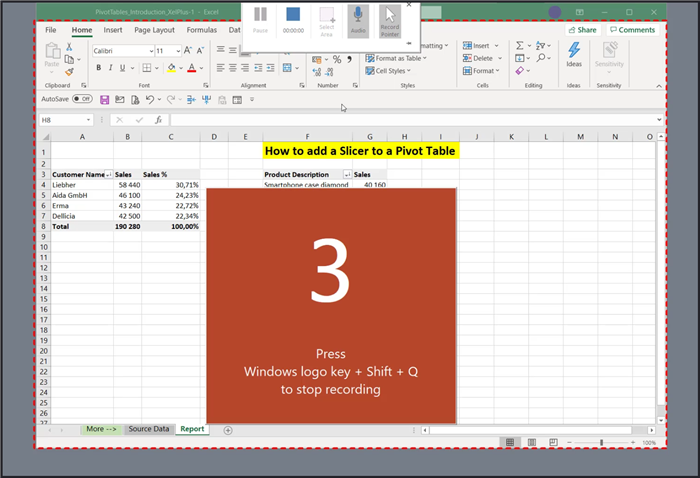Click the Share button
700x478 pixels.
pos(582,30)
